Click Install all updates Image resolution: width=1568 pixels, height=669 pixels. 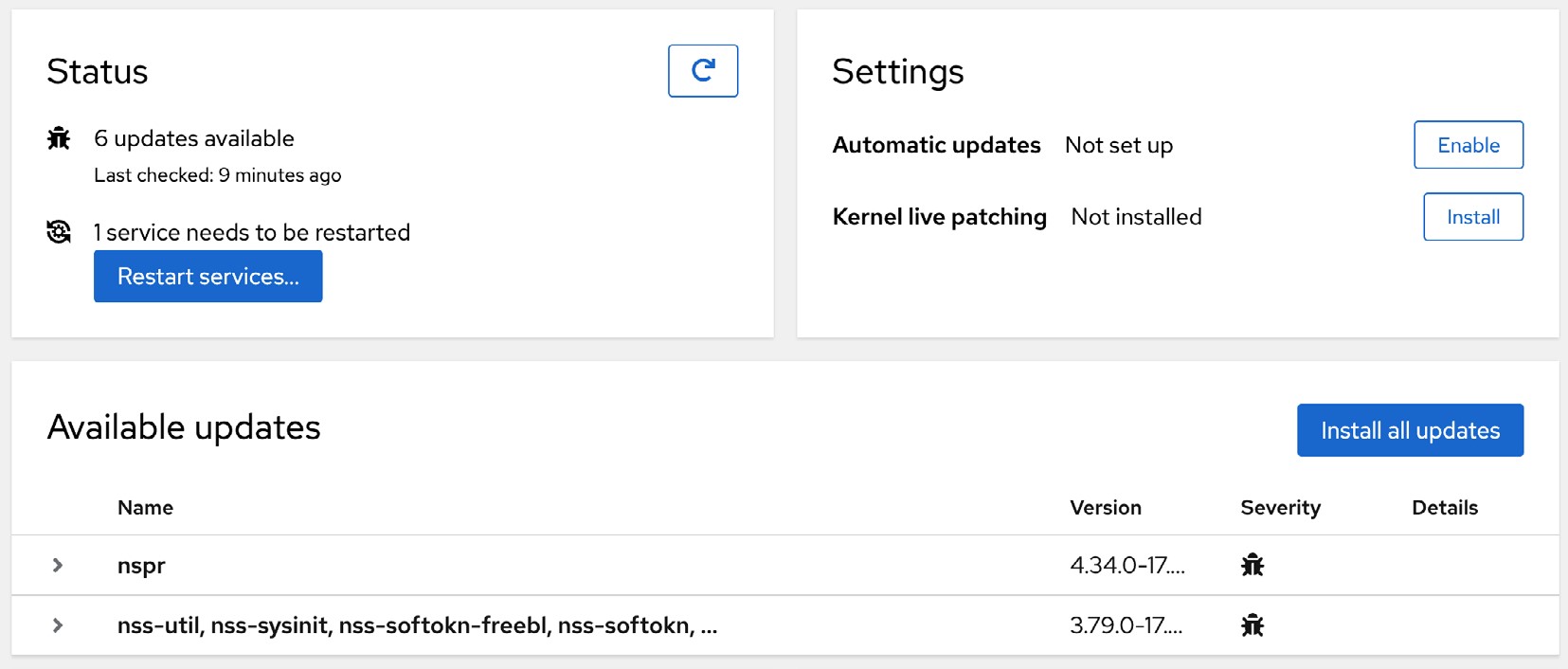(x=1411, y=430)
